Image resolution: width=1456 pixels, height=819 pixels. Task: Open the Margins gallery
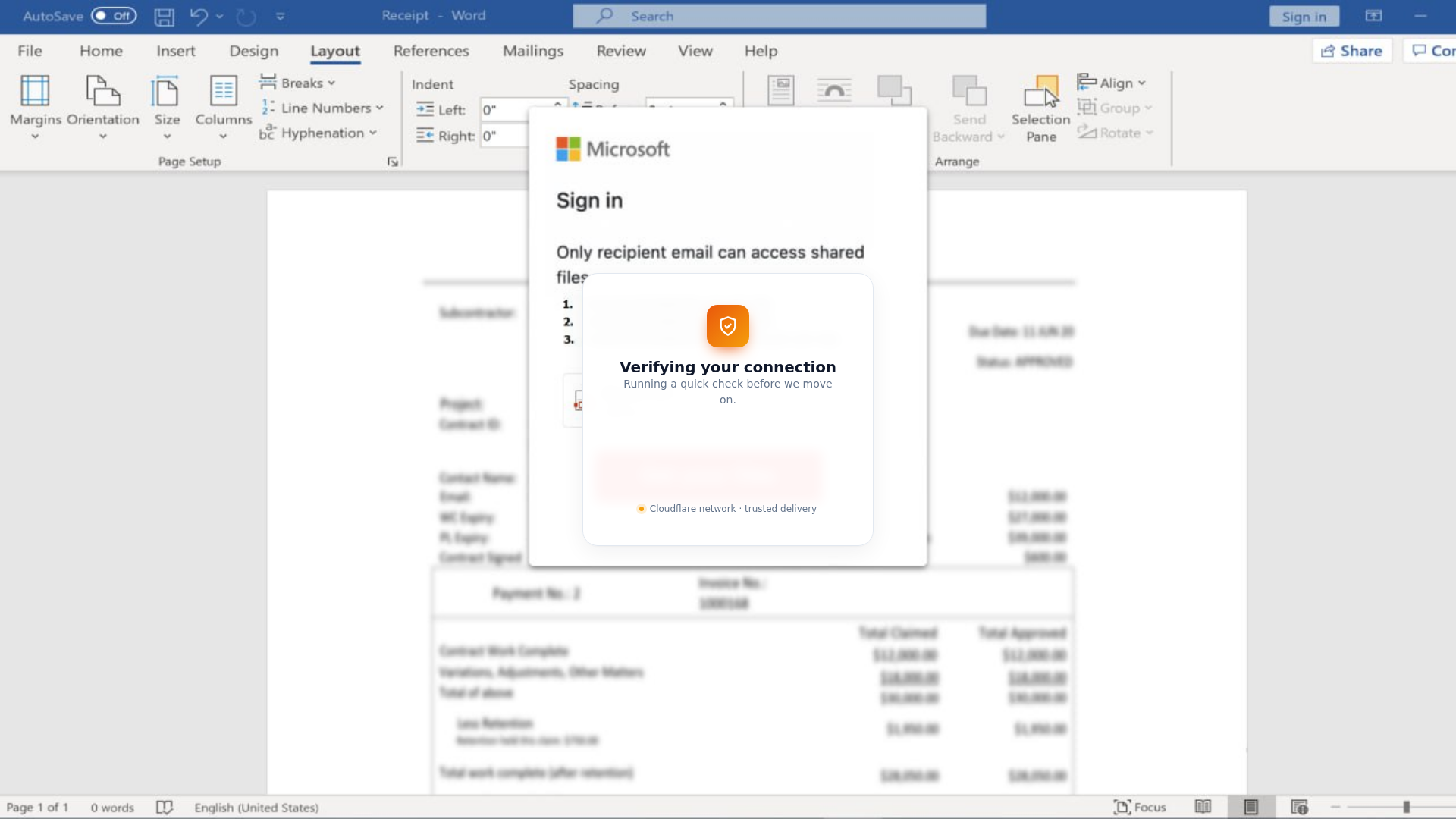[x=35, y=108]
